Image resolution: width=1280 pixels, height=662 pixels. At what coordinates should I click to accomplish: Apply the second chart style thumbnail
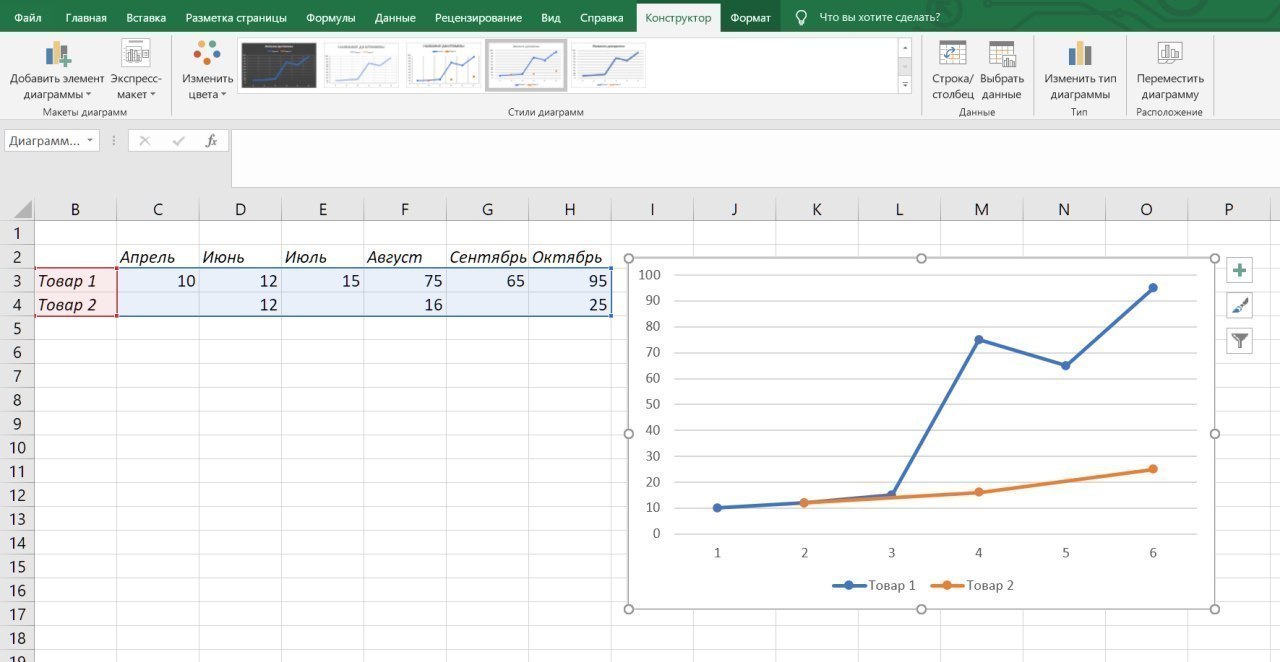361,65
